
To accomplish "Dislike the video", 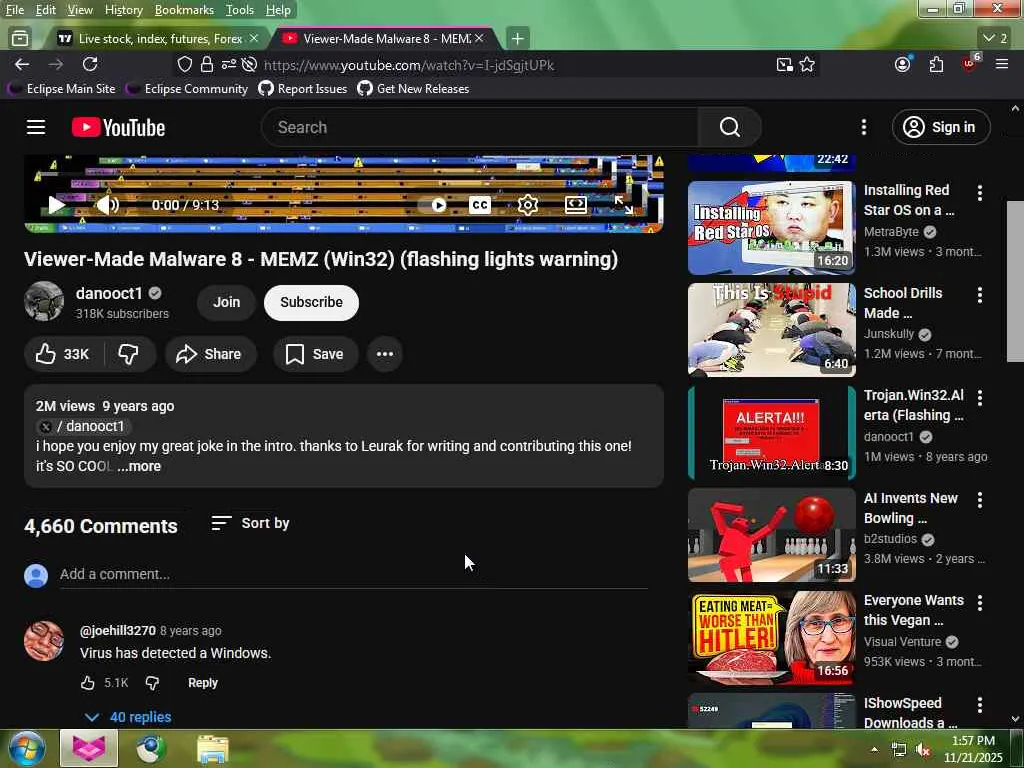I will pos(129,354).
